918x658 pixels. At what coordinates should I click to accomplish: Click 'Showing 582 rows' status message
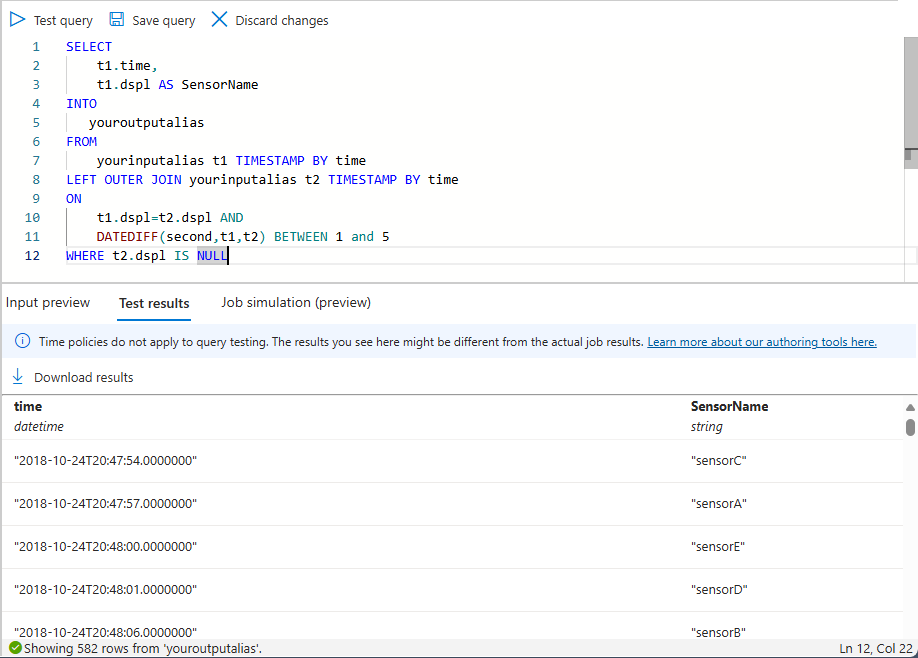pyautogui.click(x=143, y=648)
